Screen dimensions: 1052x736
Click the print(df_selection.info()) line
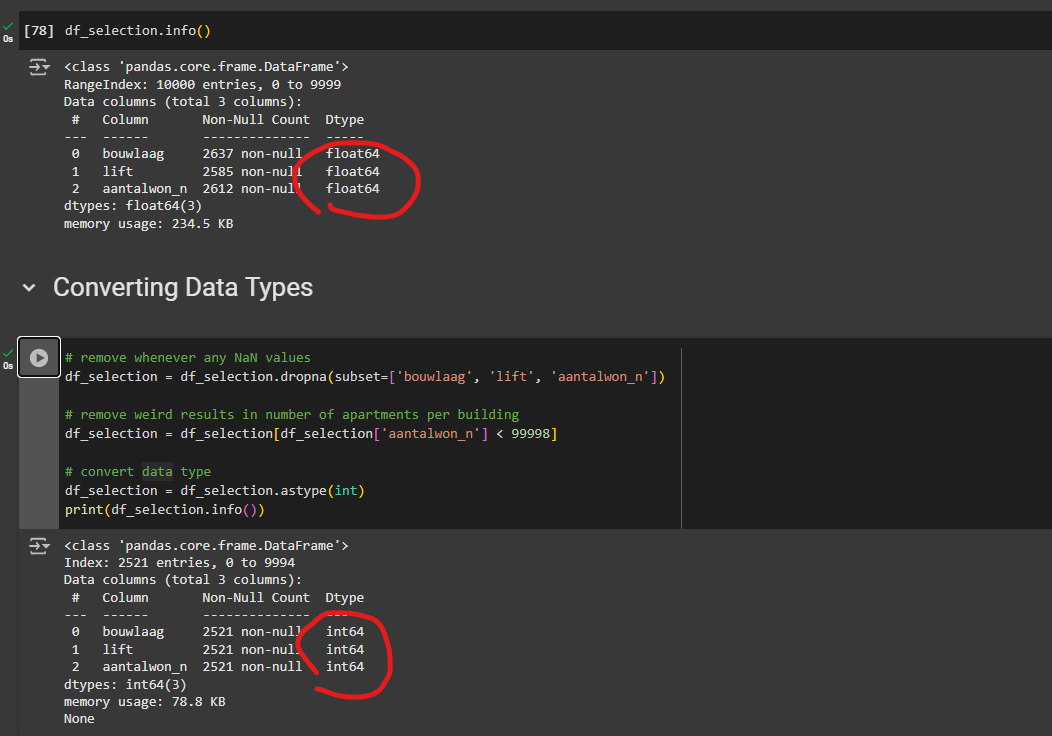164,509
